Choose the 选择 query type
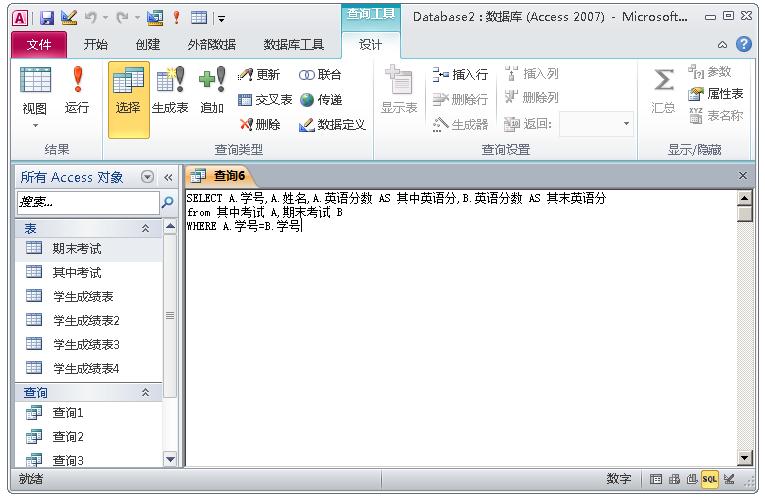 [x=128, y=99]
